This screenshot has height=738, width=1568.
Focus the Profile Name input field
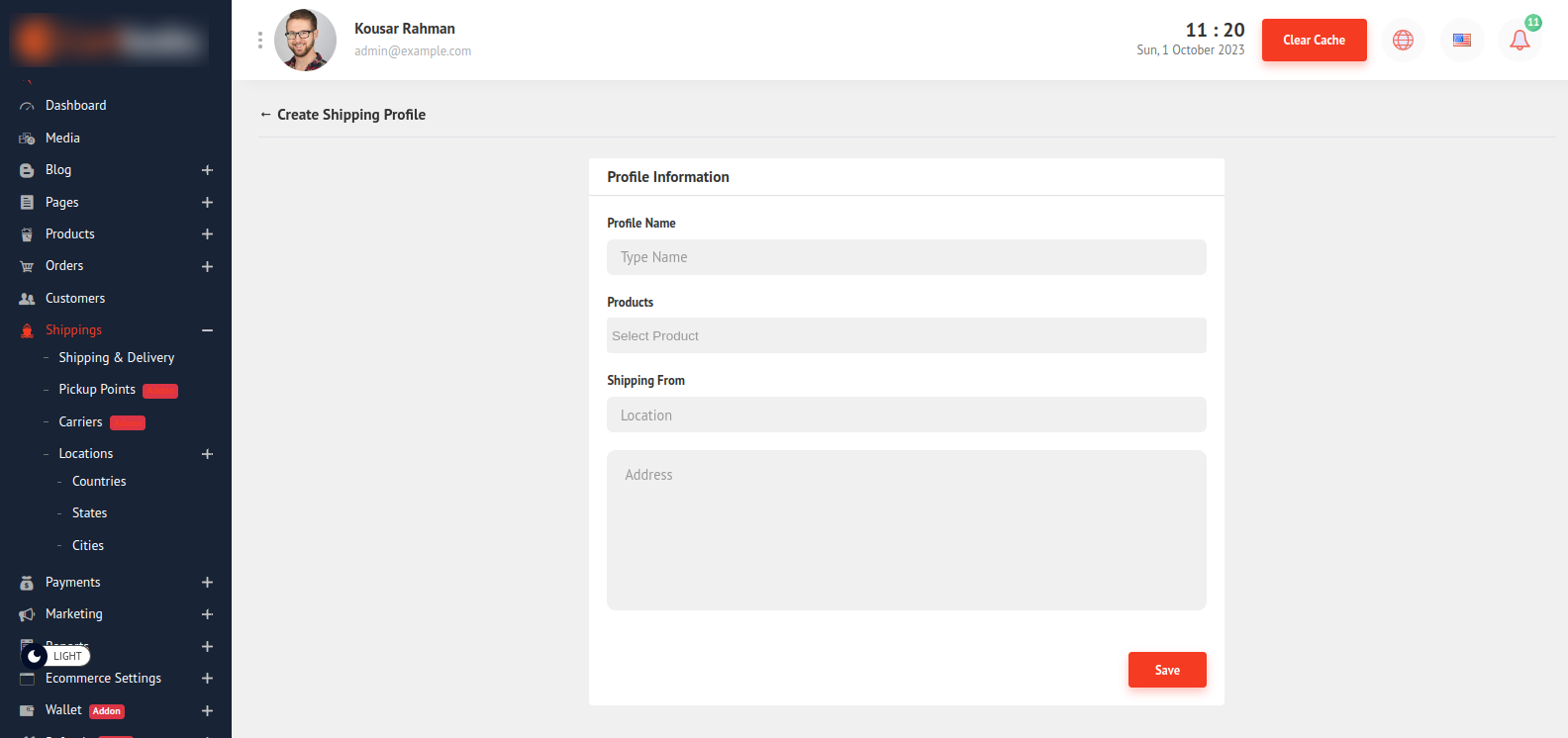click(x=906, y=257)
